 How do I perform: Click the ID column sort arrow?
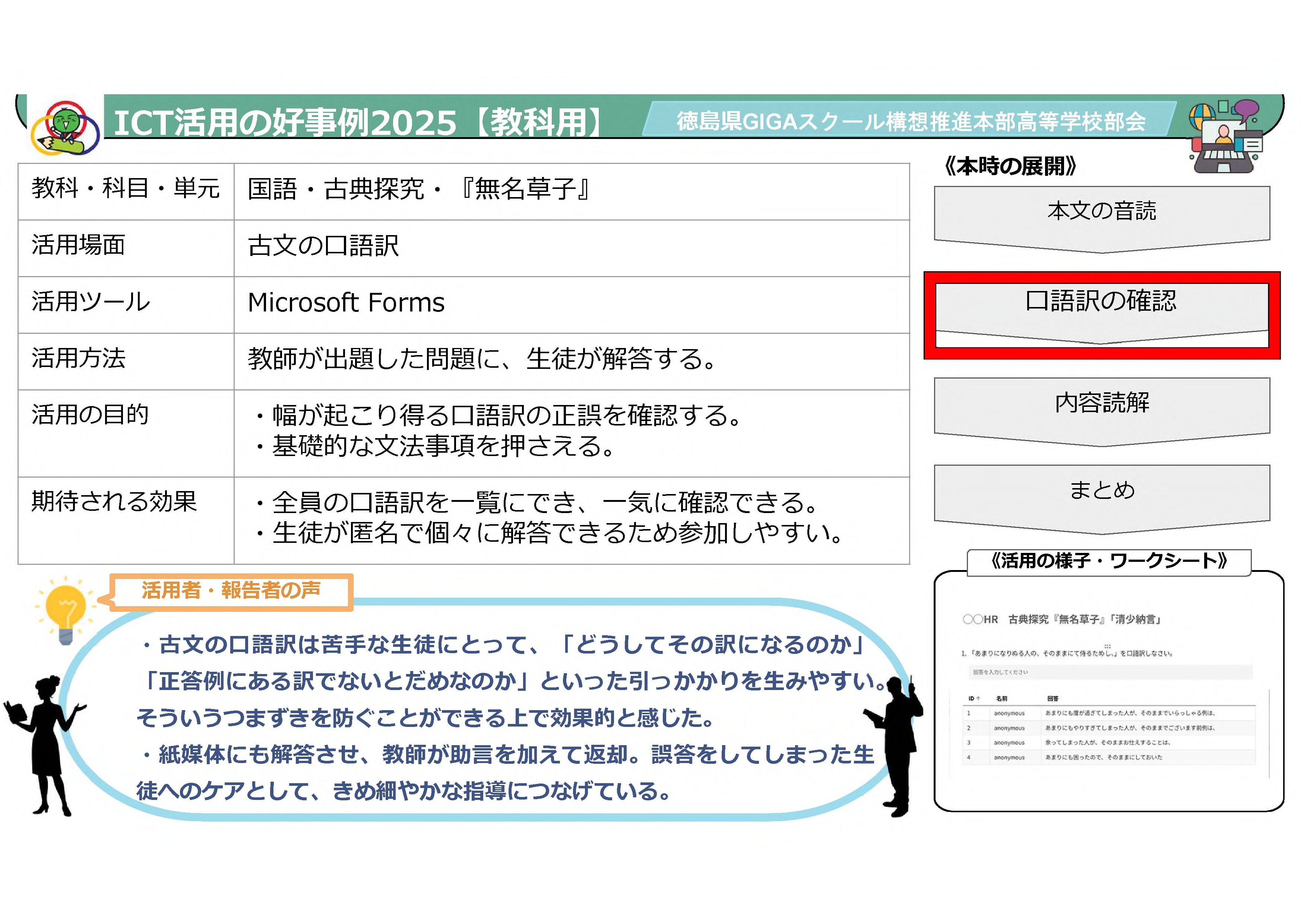point(978,699)
